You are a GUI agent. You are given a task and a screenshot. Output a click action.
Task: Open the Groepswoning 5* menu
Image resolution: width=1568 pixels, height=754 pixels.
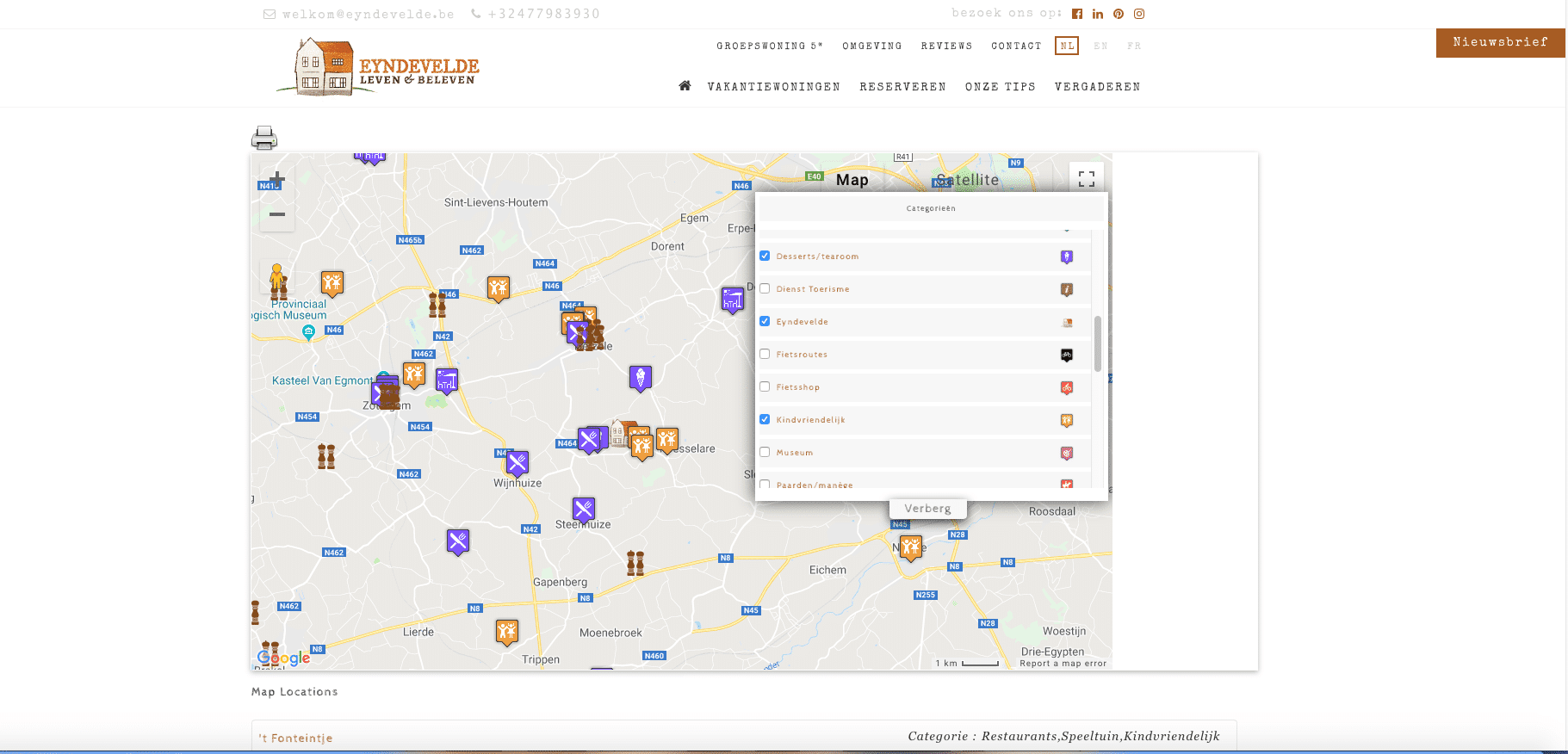770,46
